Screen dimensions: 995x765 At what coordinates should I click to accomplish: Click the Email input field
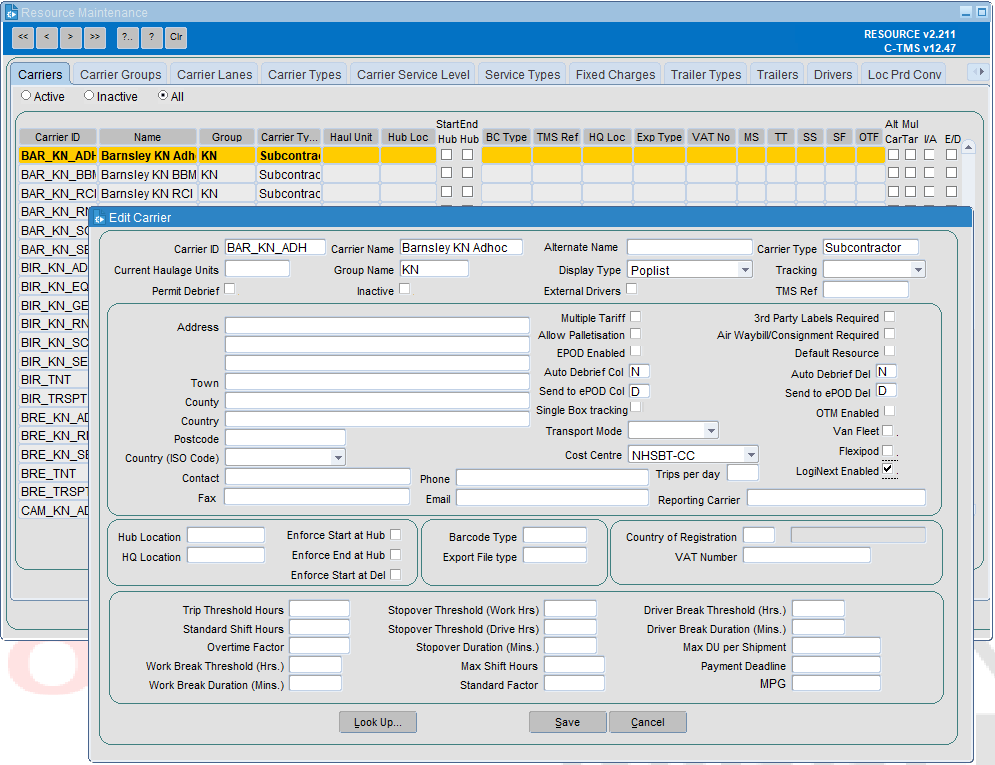[x=552, y=498]
